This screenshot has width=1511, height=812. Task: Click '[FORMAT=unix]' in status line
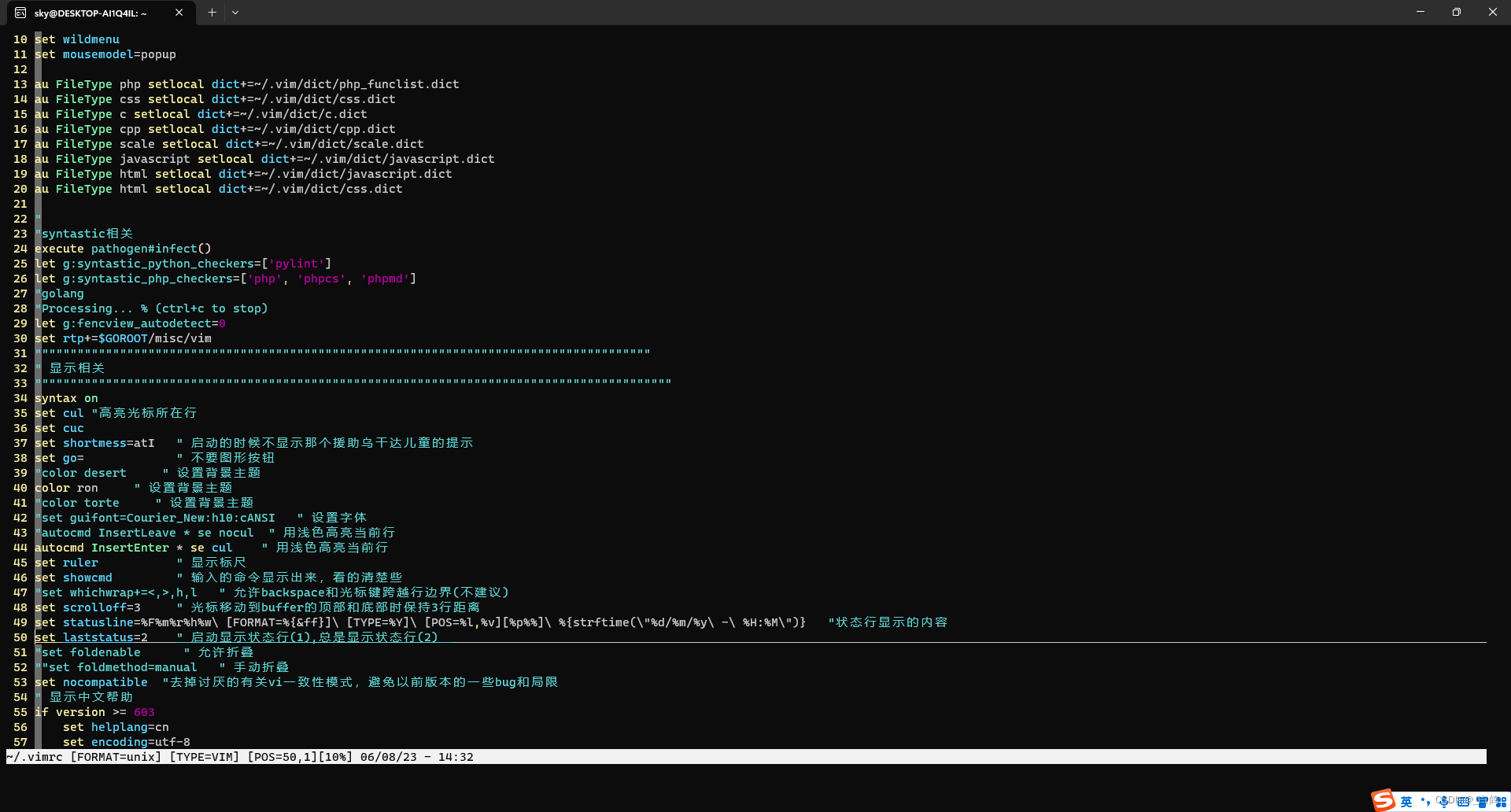click(116, 757)
